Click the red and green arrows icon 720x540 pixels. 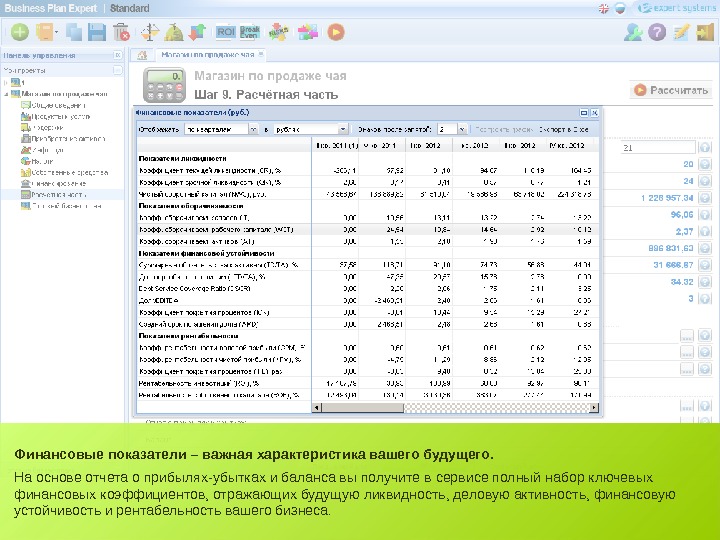pyautogui.click(x=198, y=32)
